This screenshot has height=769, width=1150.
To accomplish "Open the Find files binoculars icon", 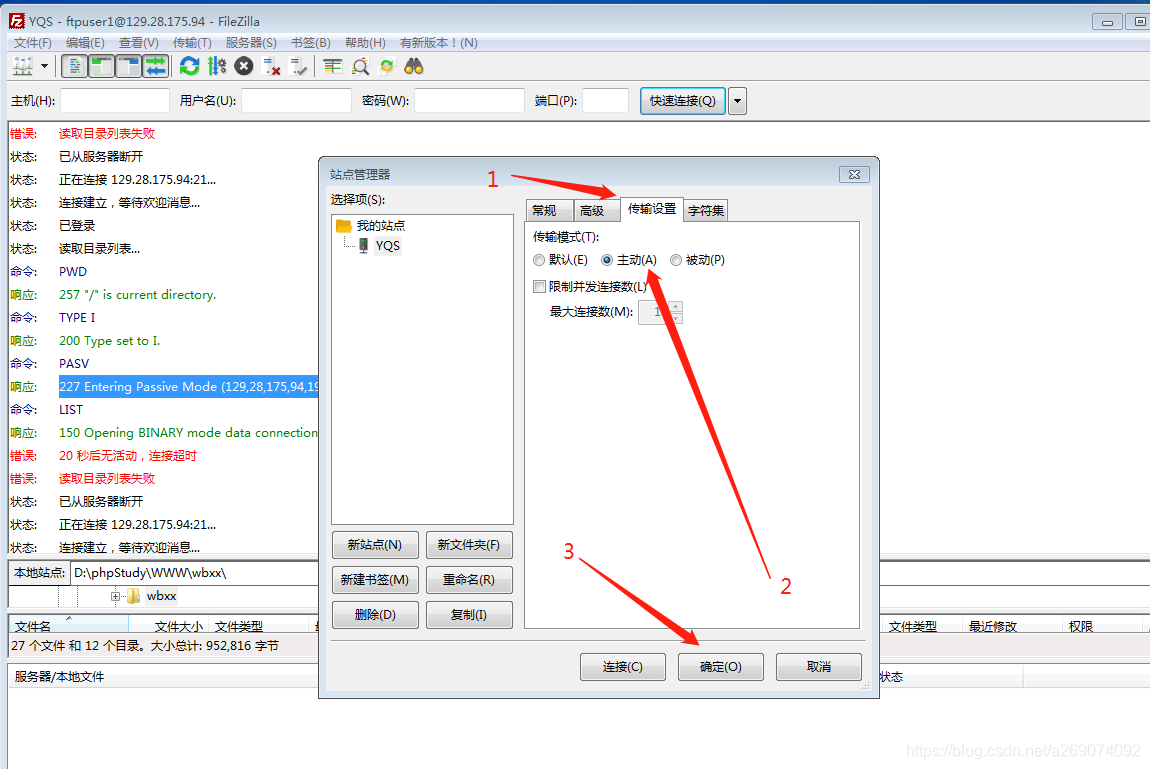I will click(413, 66).
